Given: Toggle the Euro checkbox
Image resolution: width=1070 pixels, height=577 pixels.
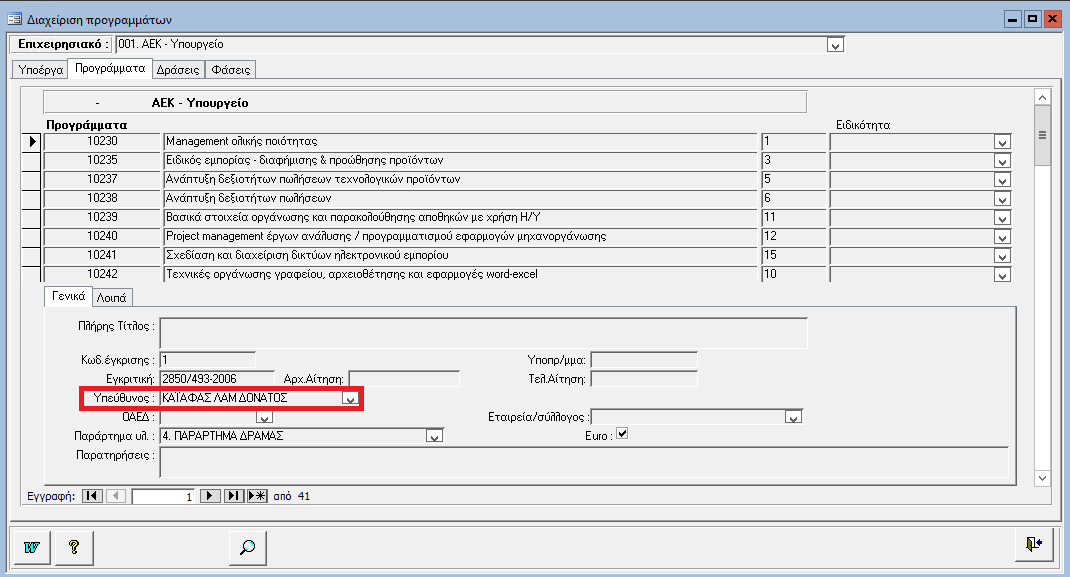Looking at the screenshot, I should point(622,435).
